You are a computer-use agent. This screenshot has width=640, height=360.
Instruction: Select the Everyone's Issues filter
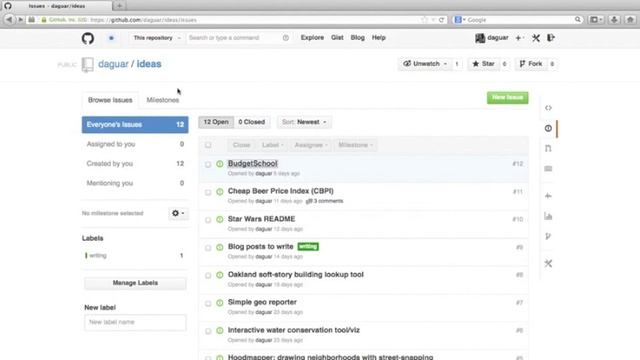point(135,124)
